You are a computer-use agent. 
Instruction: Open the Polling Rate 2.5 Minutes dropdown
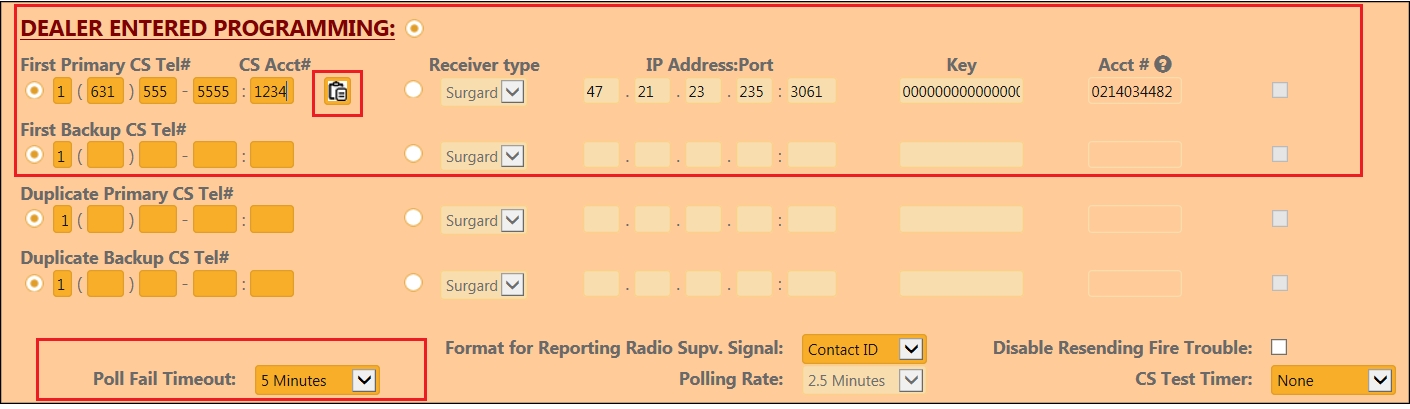pyautogui.click(x=864, y=380)
